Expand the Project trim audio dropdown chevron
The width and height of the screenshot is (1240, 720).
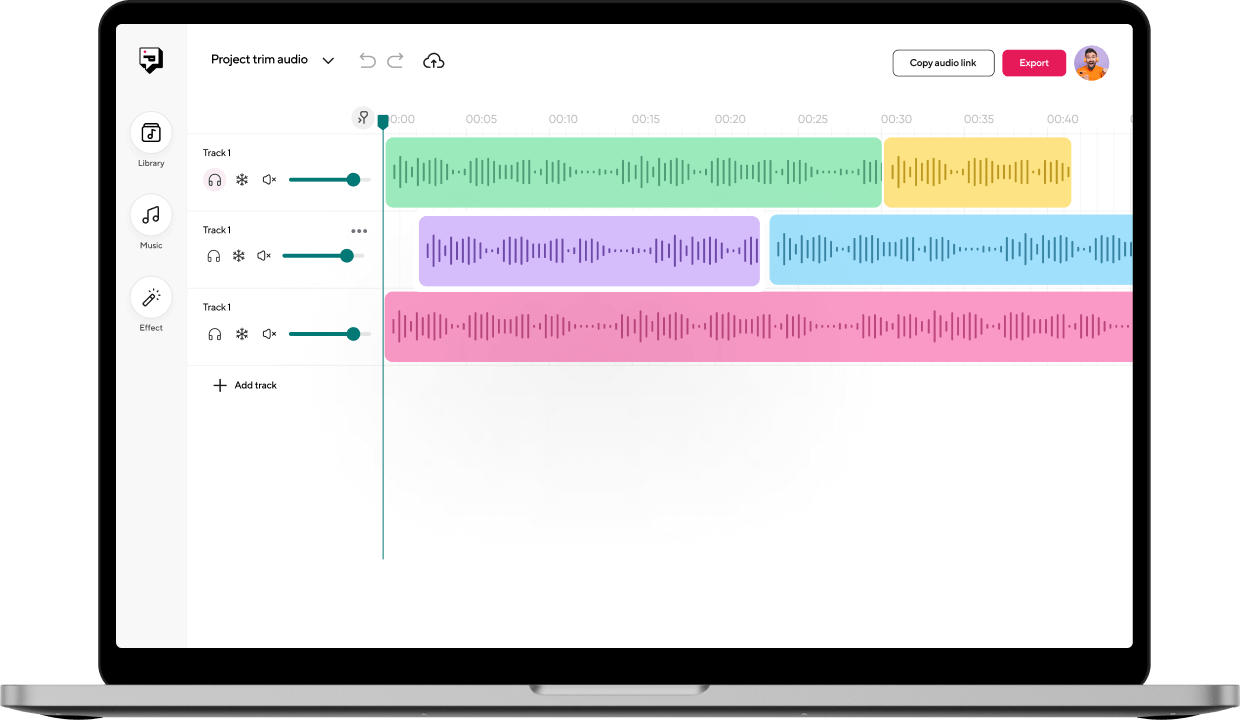coord(328,61)
